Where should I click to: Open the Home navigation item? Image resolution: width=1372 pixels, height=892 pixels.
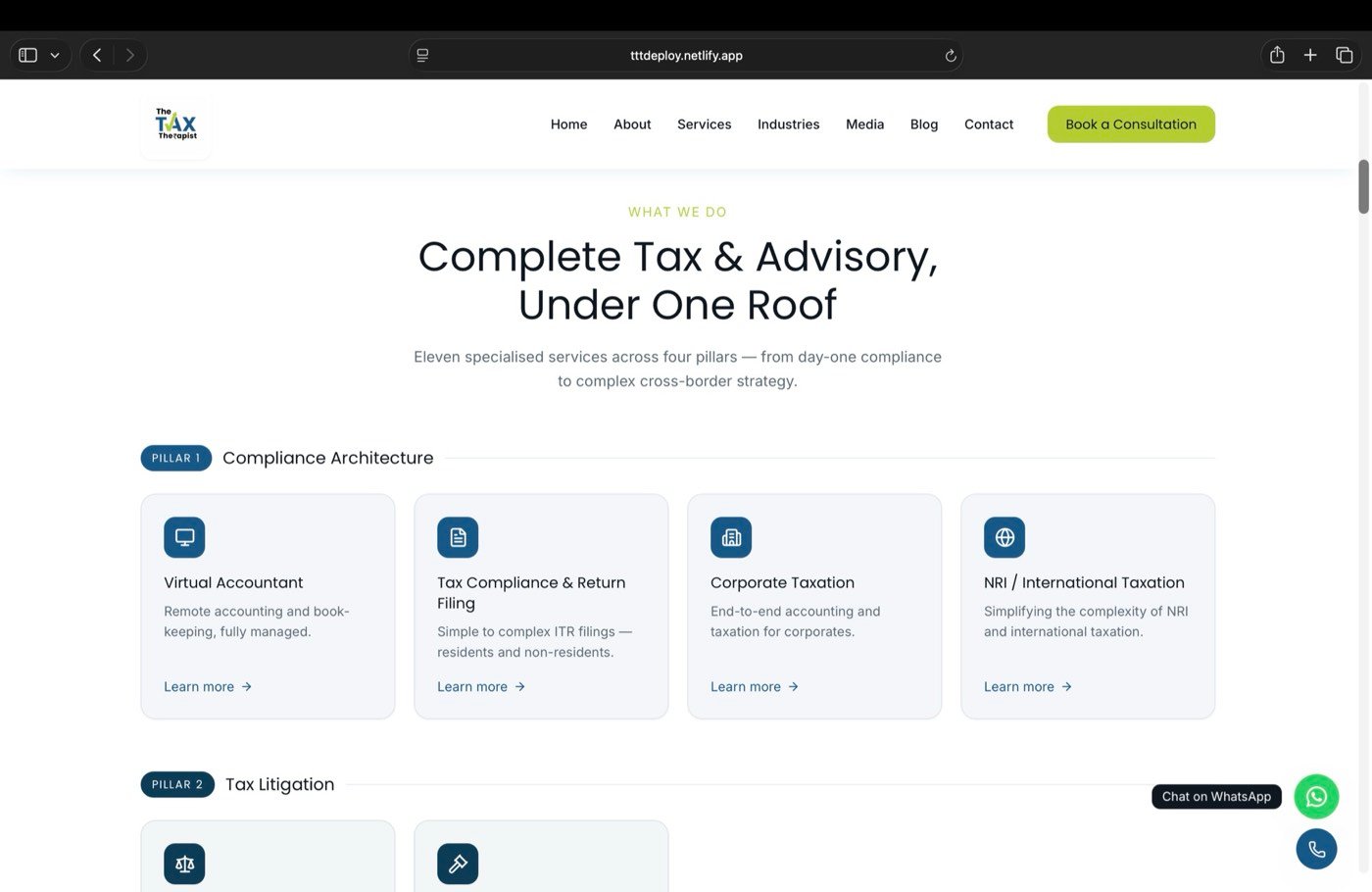point(568,124)
